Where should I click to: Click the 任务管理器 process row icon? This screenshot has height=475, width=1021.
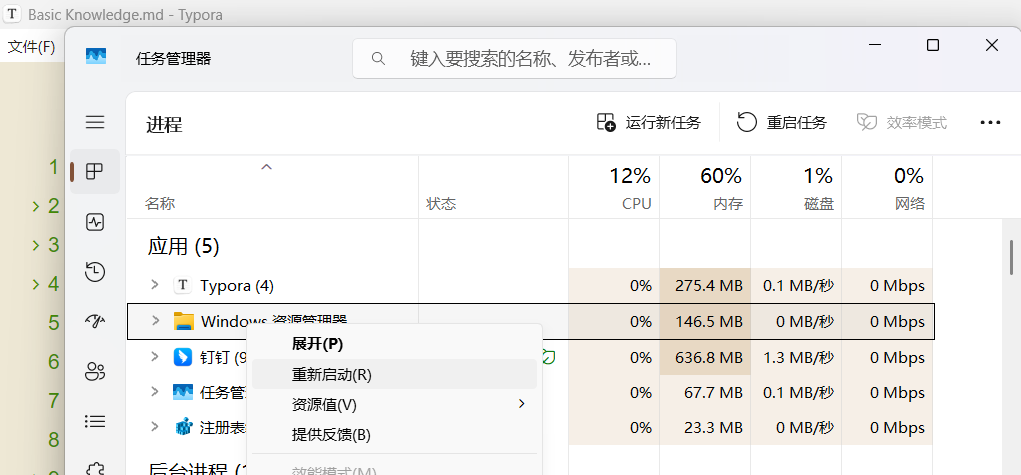point(183,392)
